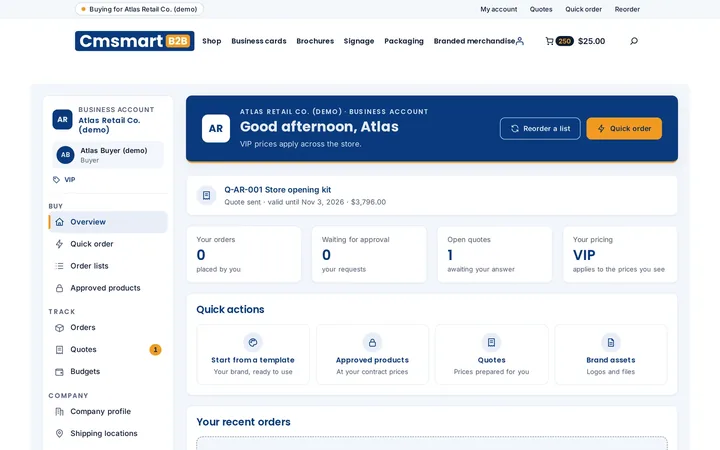Click the Quick actions heading
720x450 pixels.
pos(230,309)
